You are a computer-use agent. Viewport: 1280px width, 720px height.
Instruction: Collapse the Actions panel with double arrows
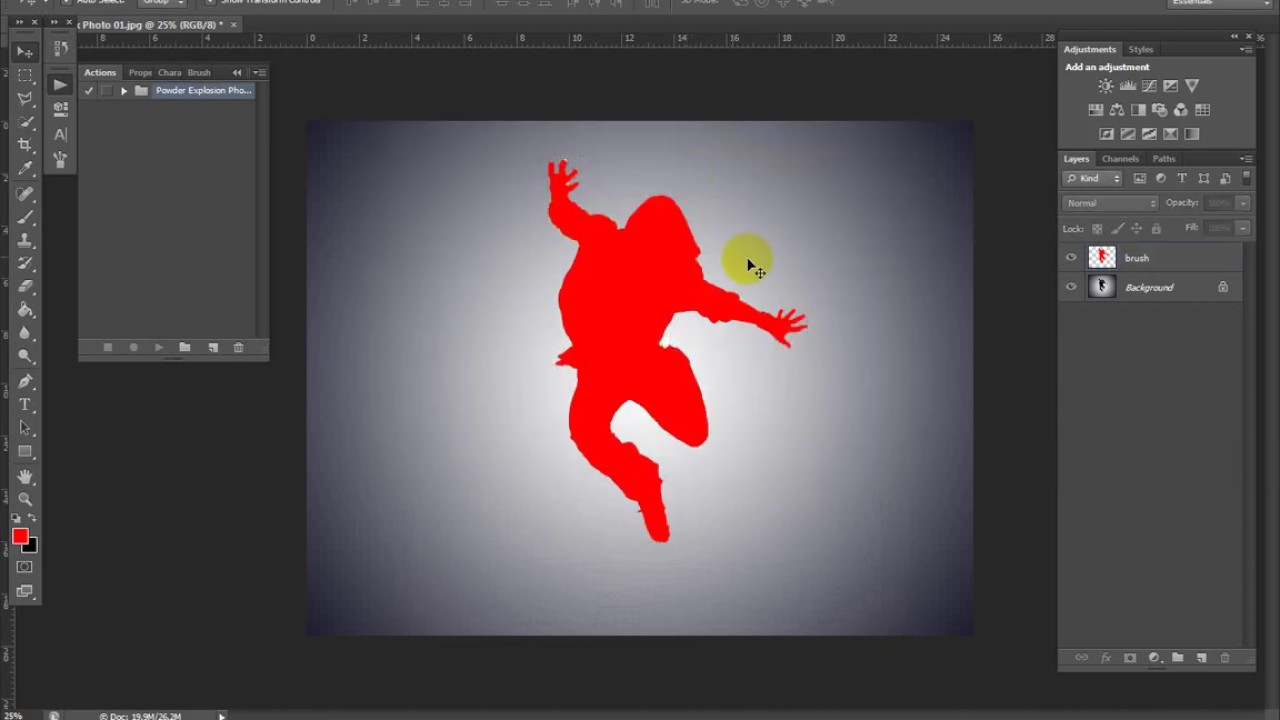tap(237, 73)
